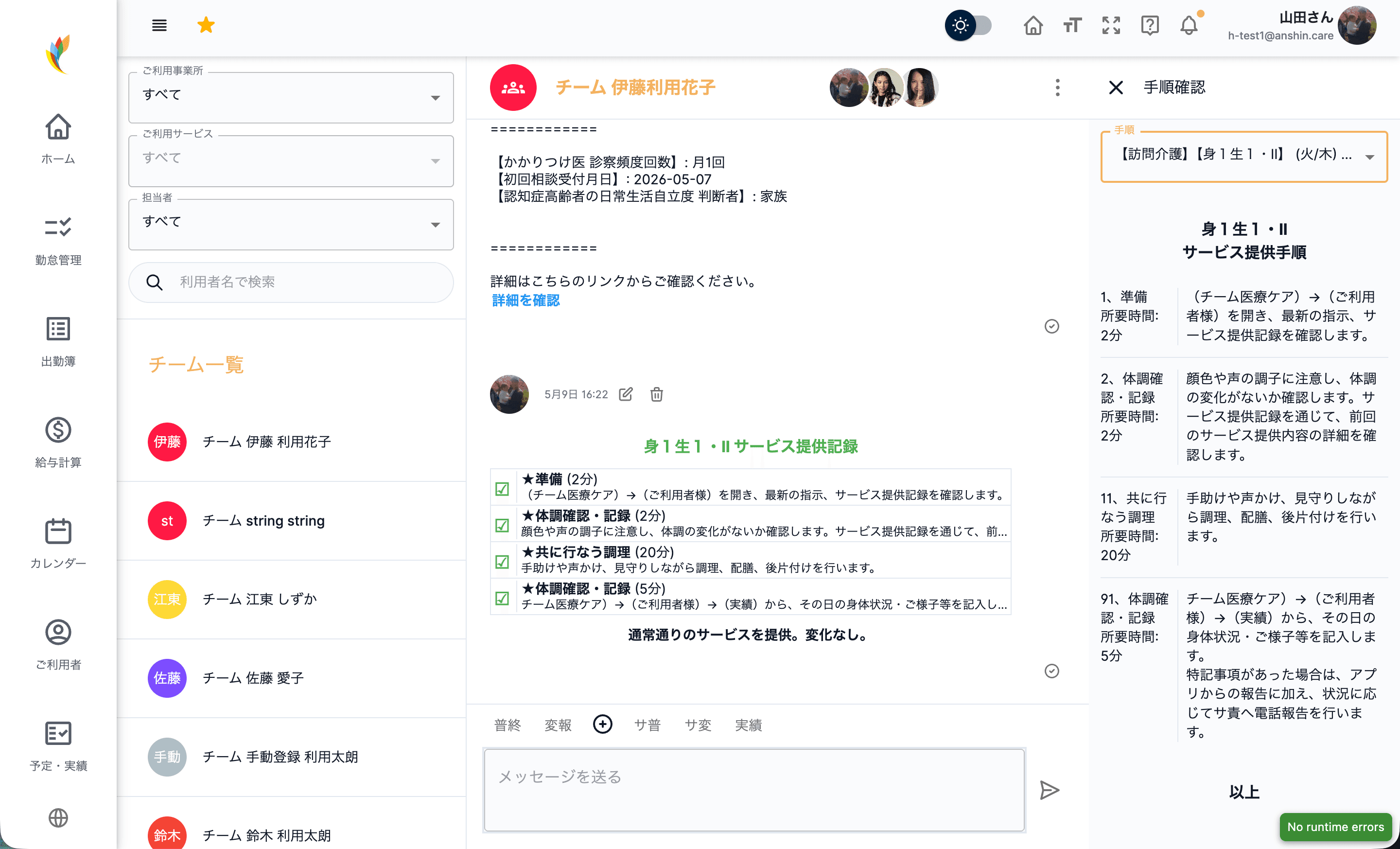The height and width of the screenshot is (849, 1400).
Task: Click the 利用者名で検索 search field
Action: (291, 282)
